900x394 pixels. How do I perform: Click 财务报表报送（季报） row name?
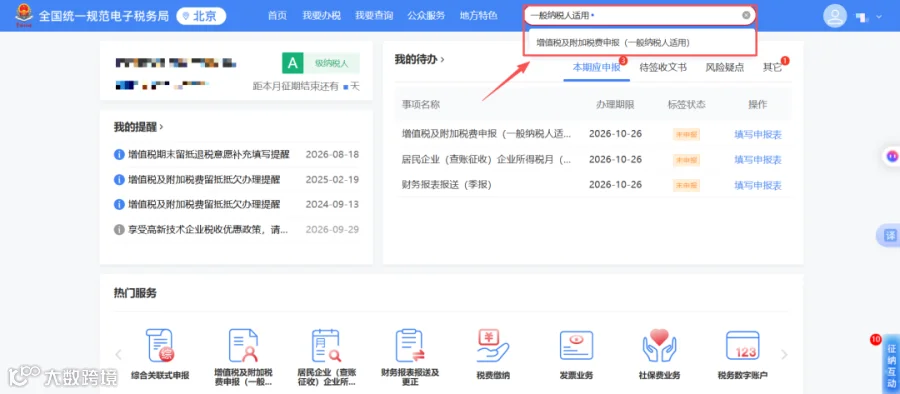447,185
